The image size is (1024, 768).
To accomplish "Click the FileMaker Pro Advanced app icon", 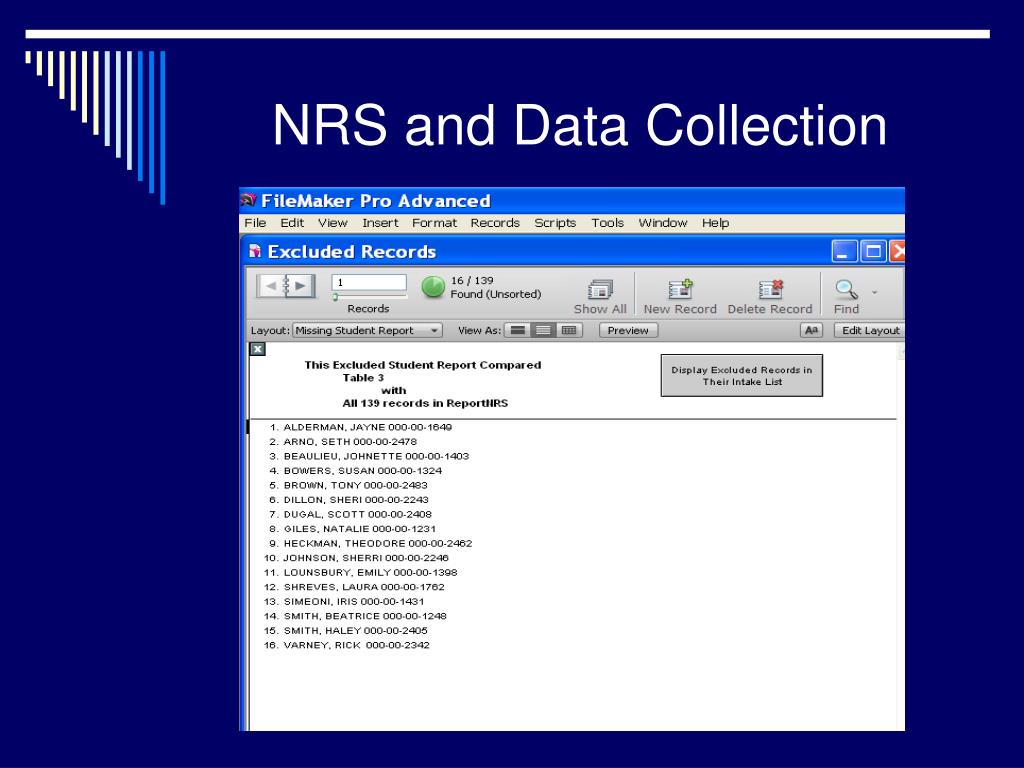I will pos(248,200).
